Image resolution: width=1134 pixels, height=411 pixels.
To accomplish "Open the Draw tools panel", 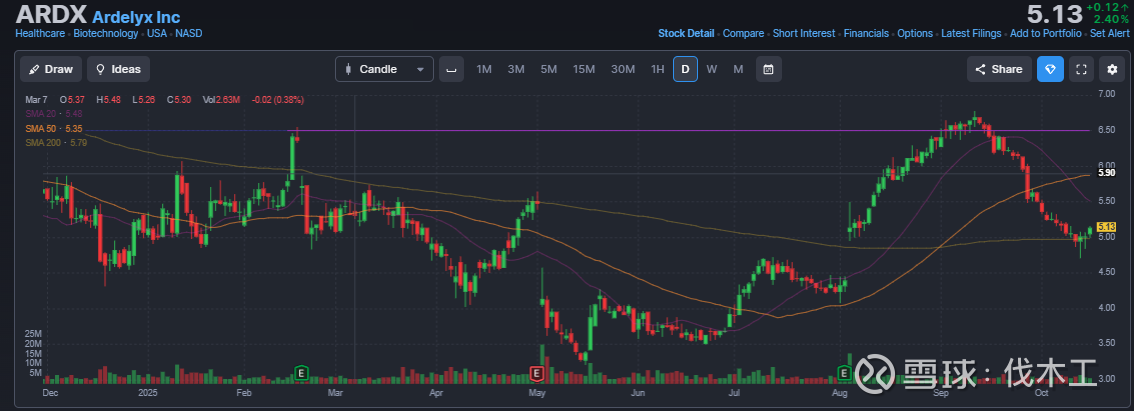I will [51, 69].
